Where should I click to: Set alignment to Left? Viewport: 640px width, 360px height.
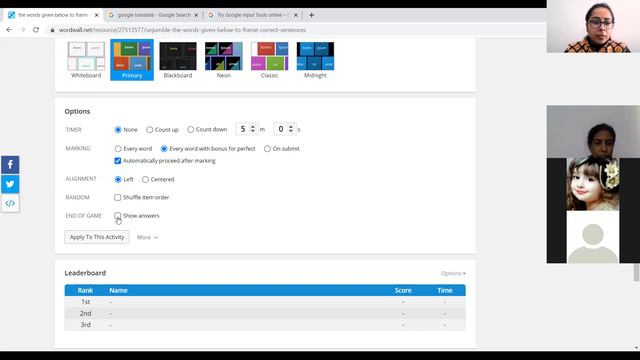click(118, 180)
